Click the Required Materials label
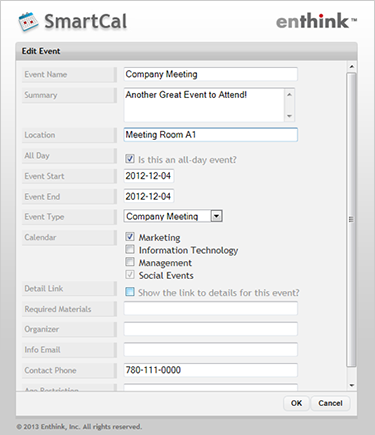Screen dimensions: 375x435 click(x=58, y=309)
